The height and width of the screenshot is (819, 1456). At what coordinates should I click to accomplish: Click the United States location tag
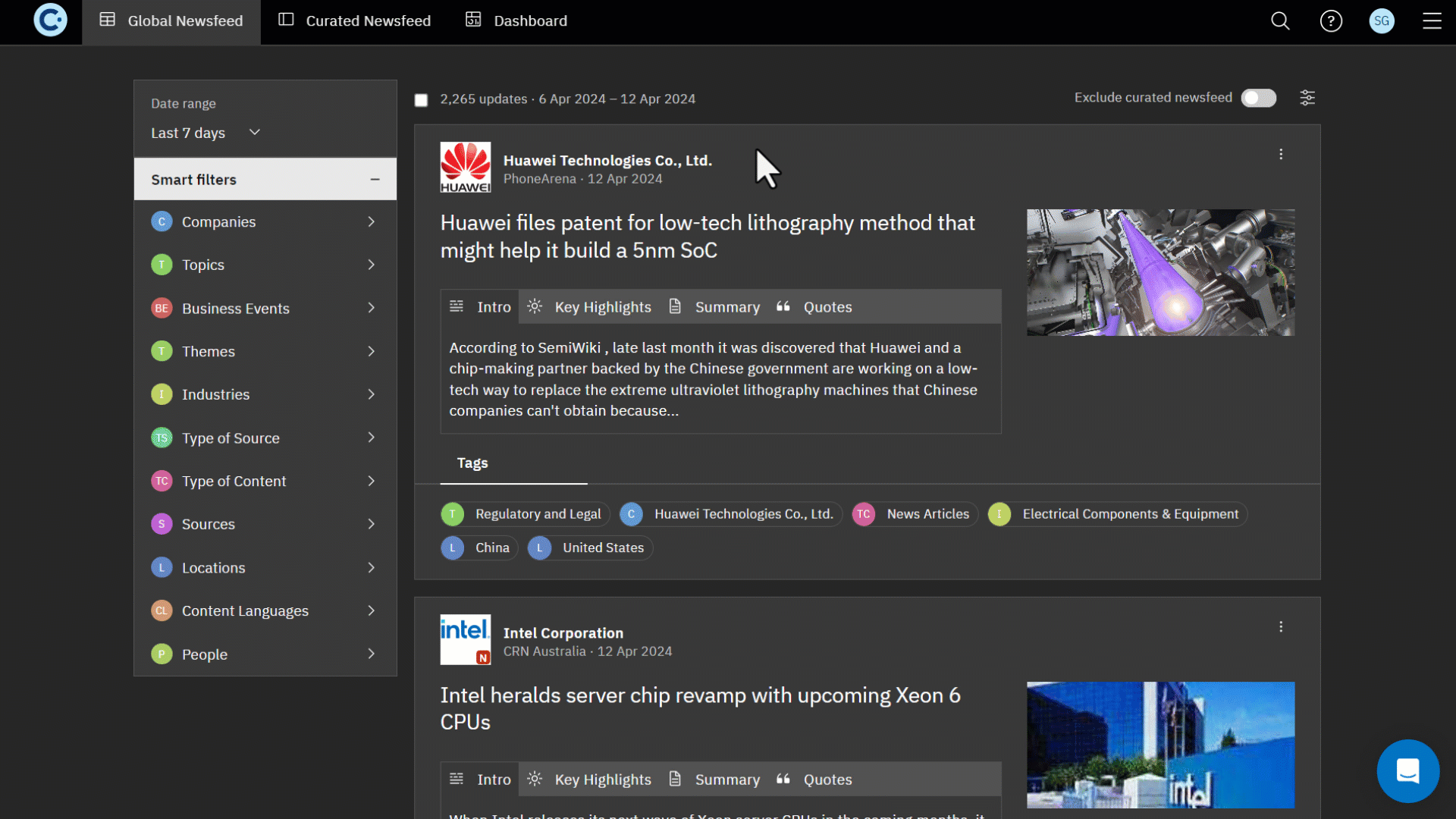pyautogui.click(x=590, y=548)
